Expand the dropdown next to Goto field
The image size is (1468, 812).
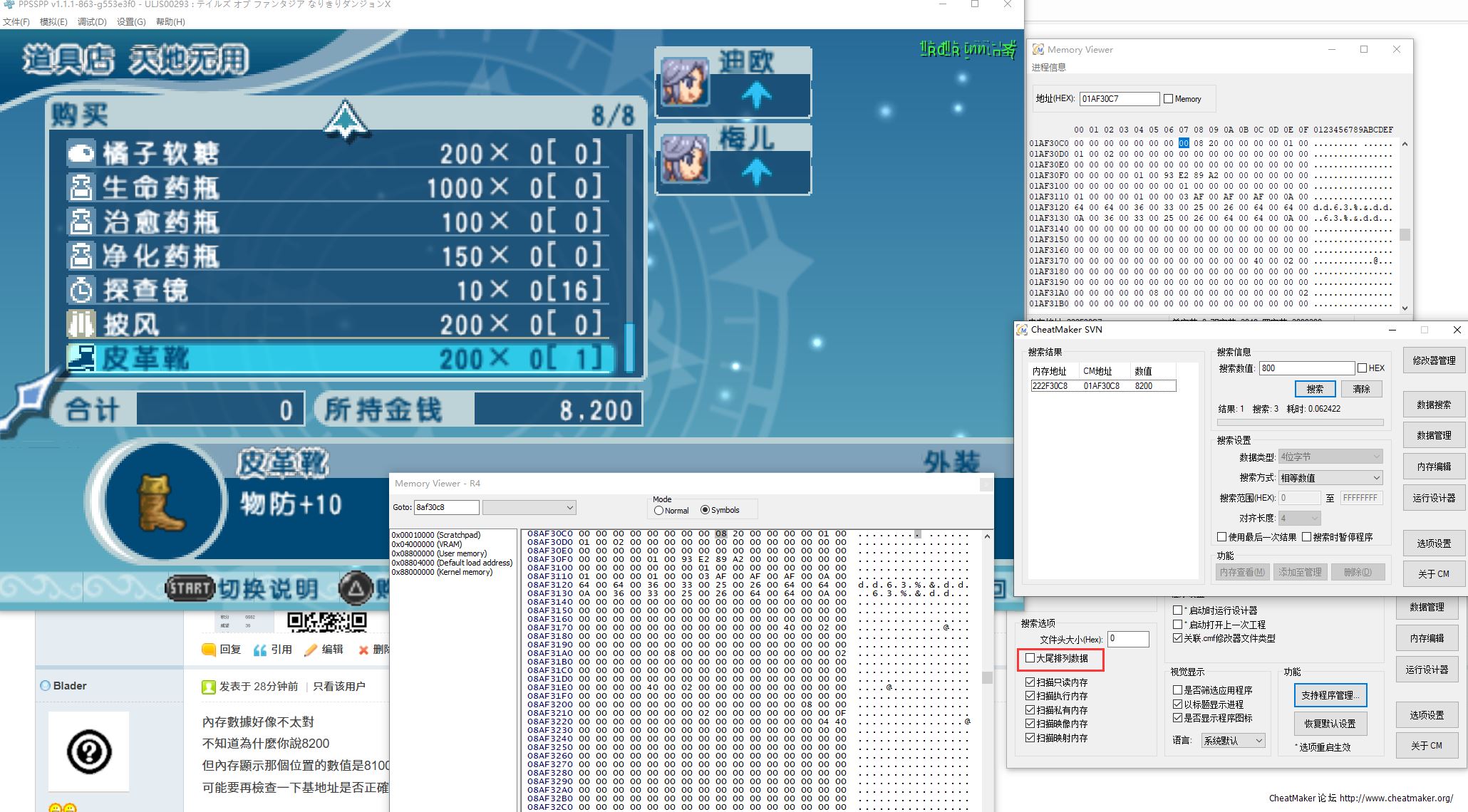[529, 507]
